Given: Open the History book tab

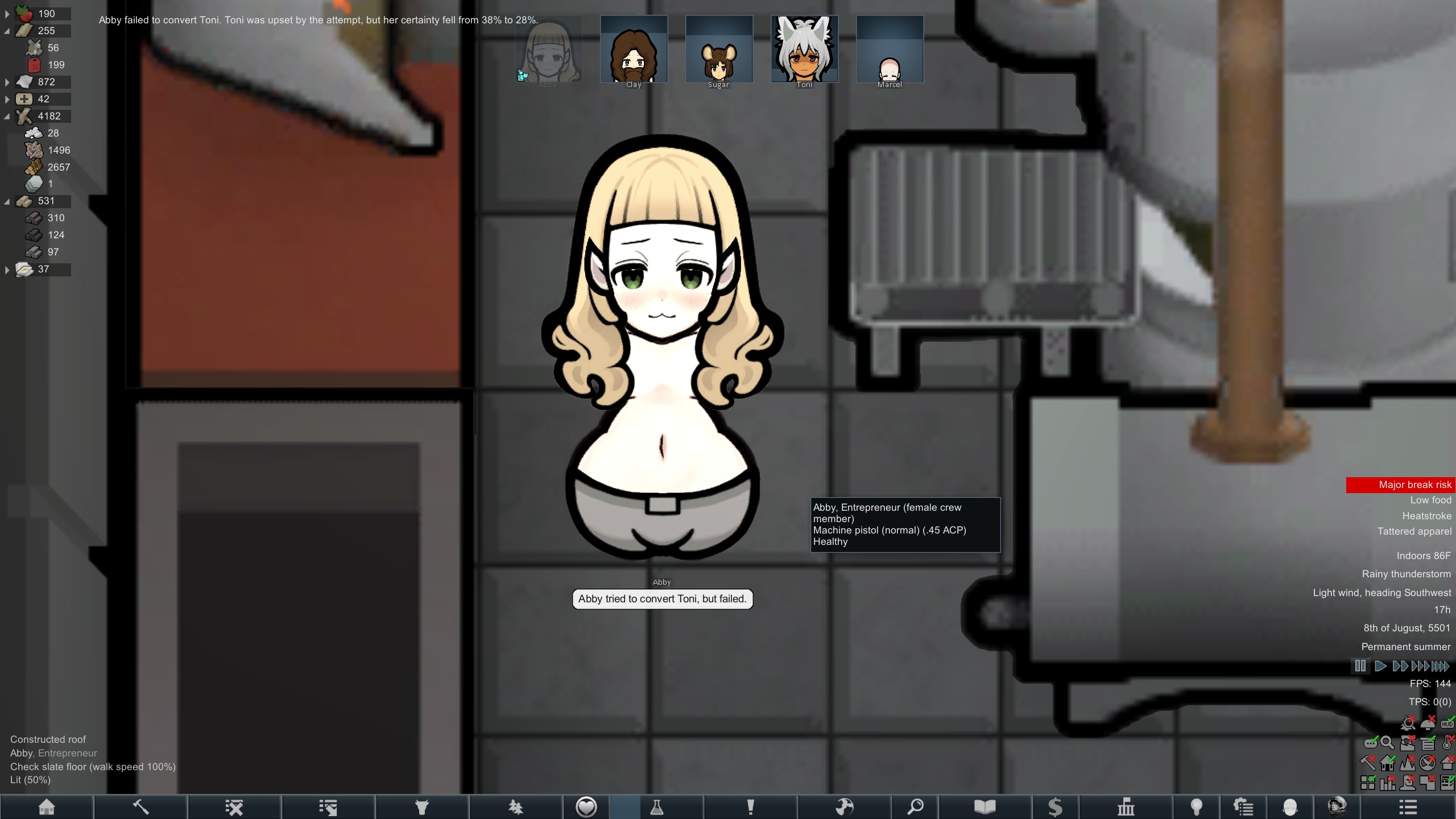Looking at the screenshot, I should coord(985,807).
